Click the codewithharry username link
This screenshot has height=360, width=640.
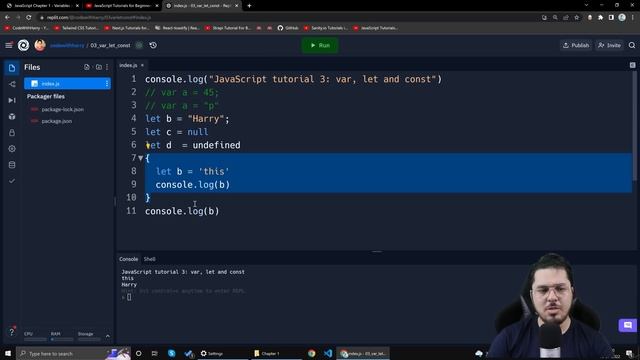(67, 45)
